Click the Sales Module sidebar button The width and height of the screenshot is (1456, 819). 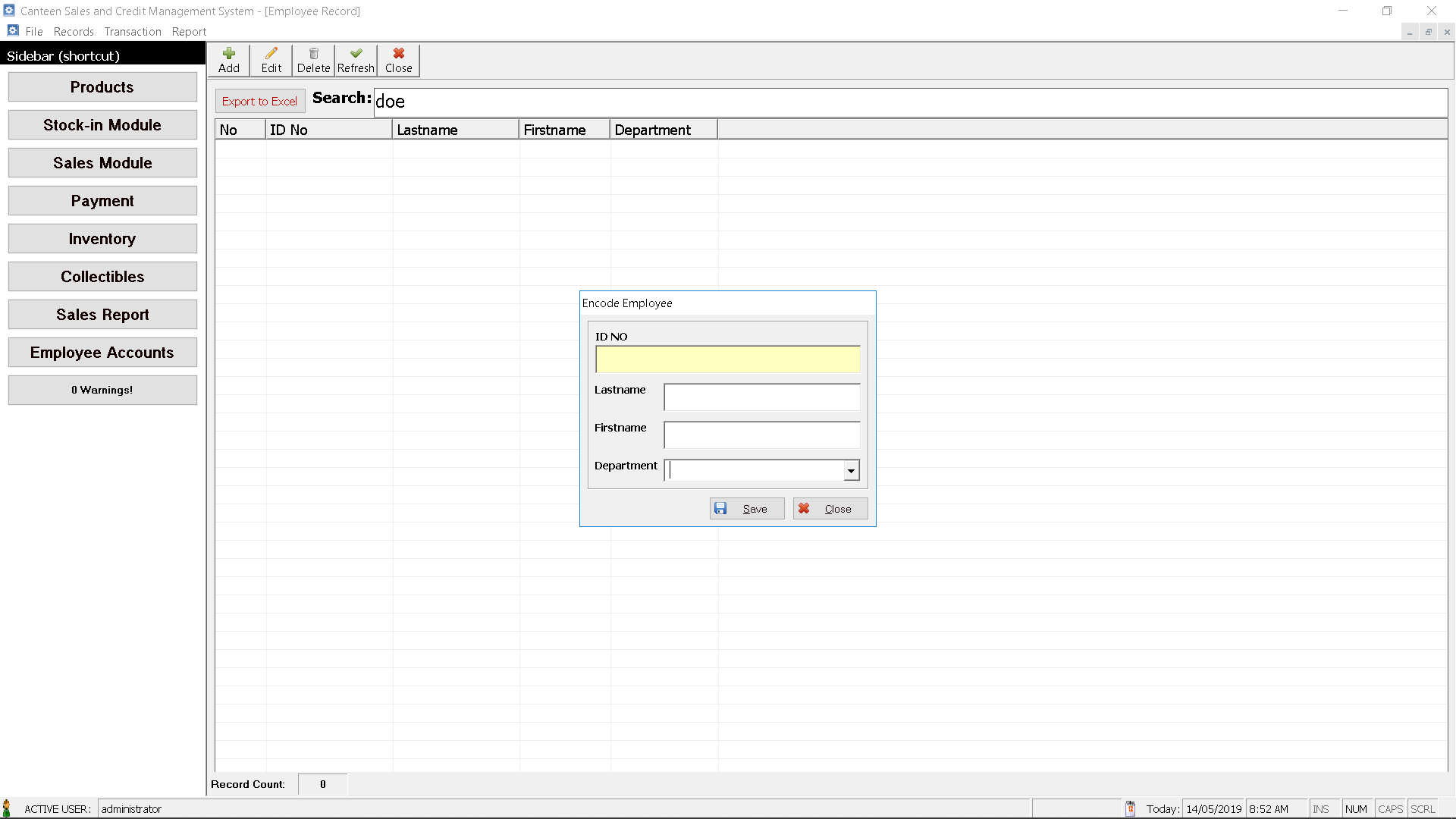point(102,163)
